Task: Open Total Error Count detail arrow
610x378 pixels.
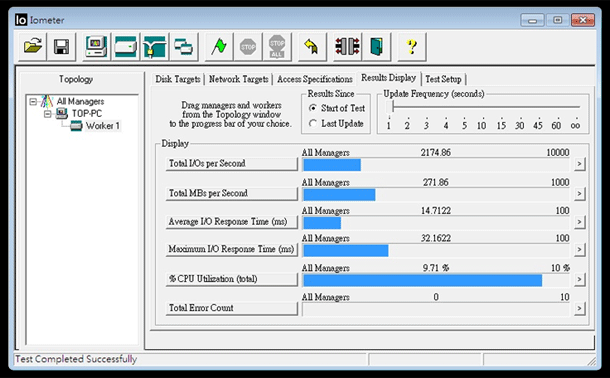Action: 579,308
